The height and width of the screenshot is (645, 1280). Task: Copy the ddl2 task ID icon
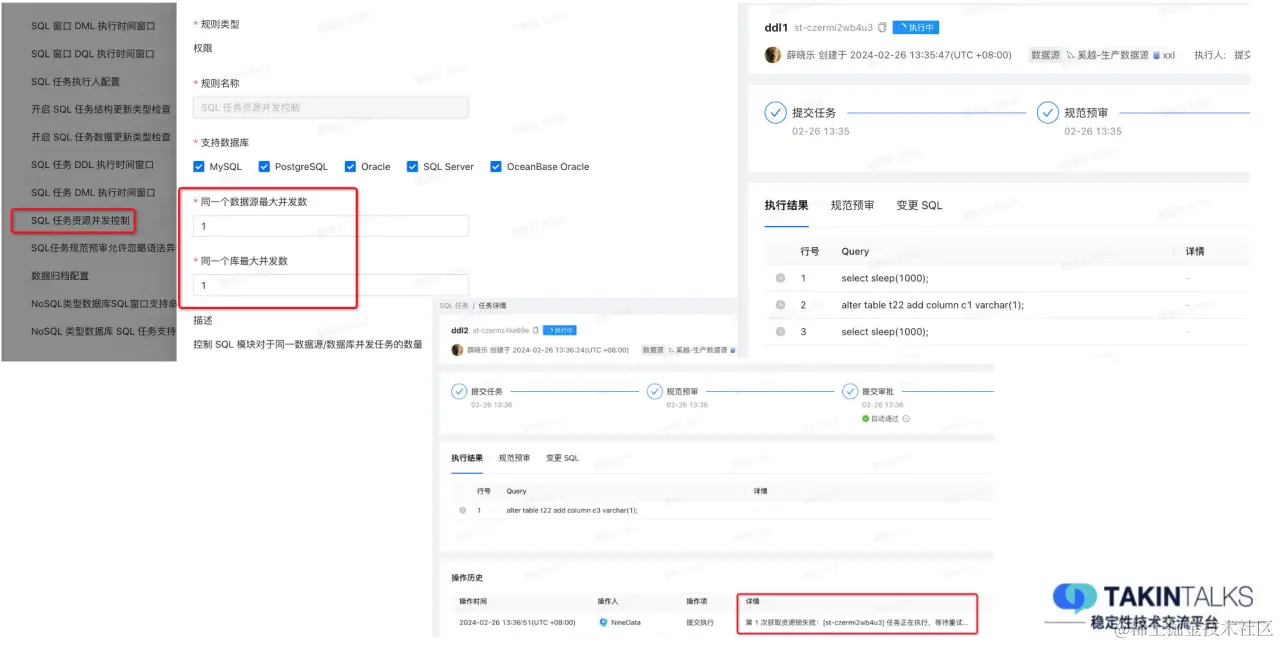536,330
